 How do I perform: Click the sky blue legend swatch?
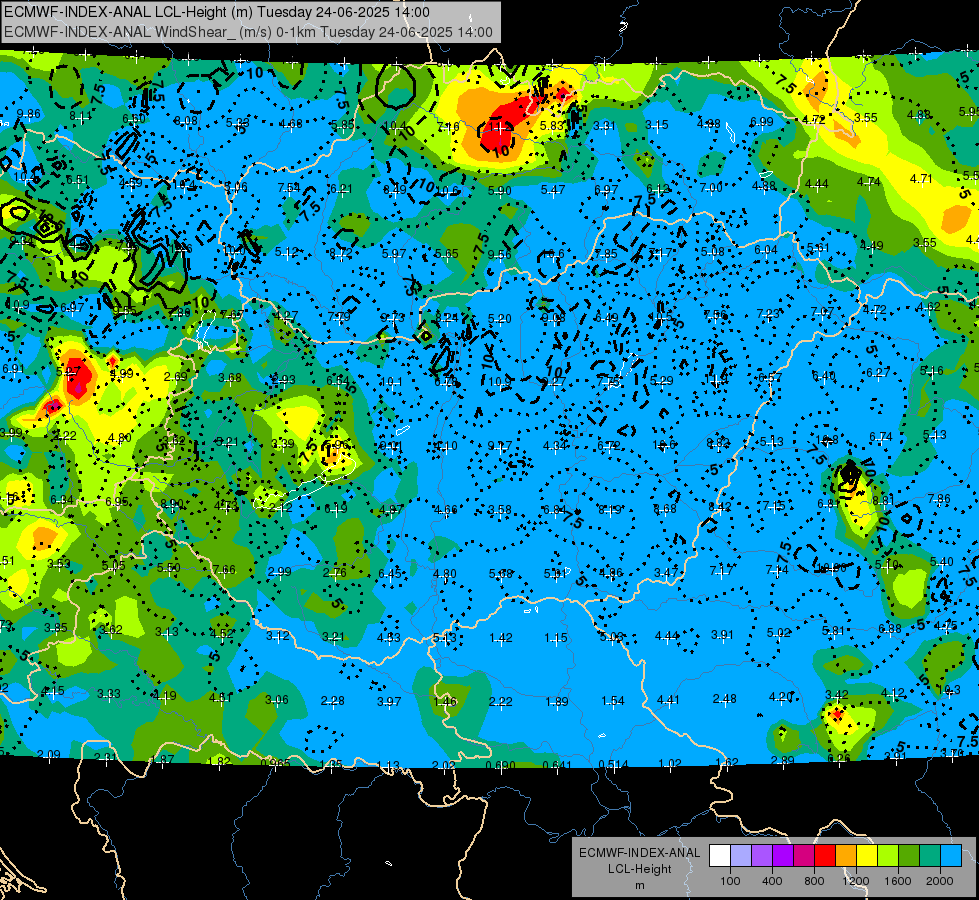point(952,855)
